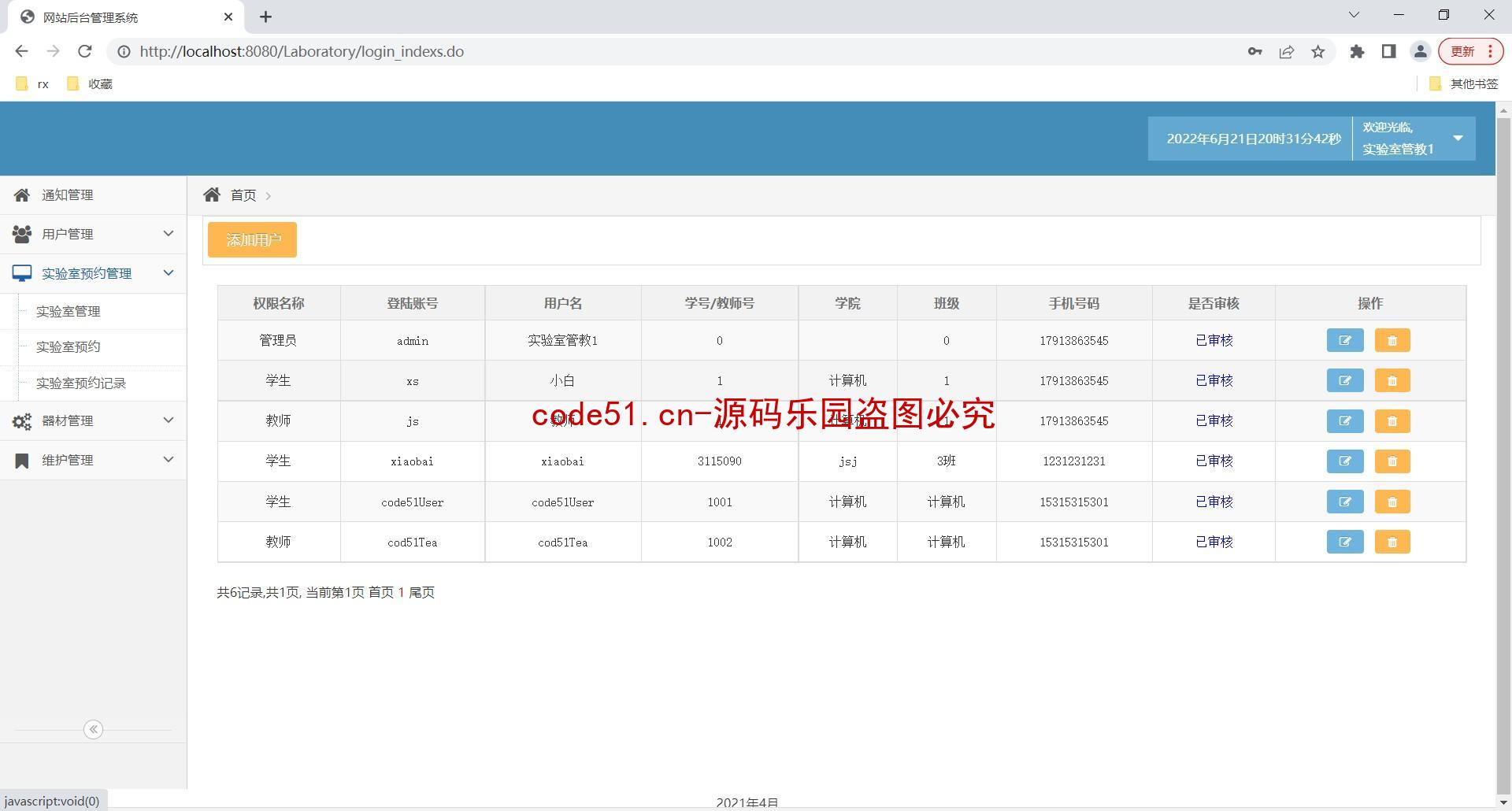The height and width of the screenshot is (811, 1512).
Task: Edit the code51User row
Action: (x=1344, y=502)
